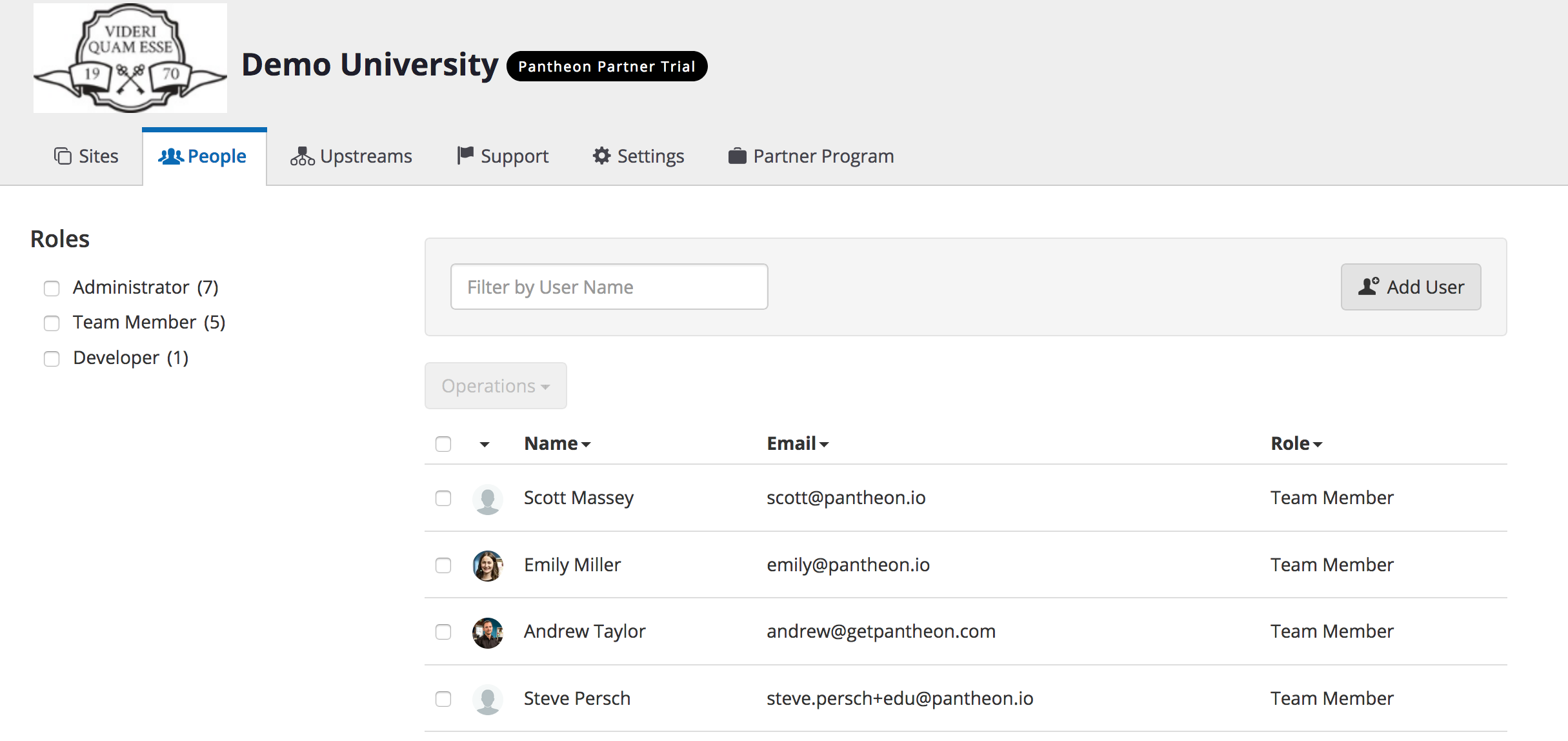The height and width of the screenshot is (741, 1568).
Task: Filter by Administrator role checkbox
Action: click(x=52, y=288)
